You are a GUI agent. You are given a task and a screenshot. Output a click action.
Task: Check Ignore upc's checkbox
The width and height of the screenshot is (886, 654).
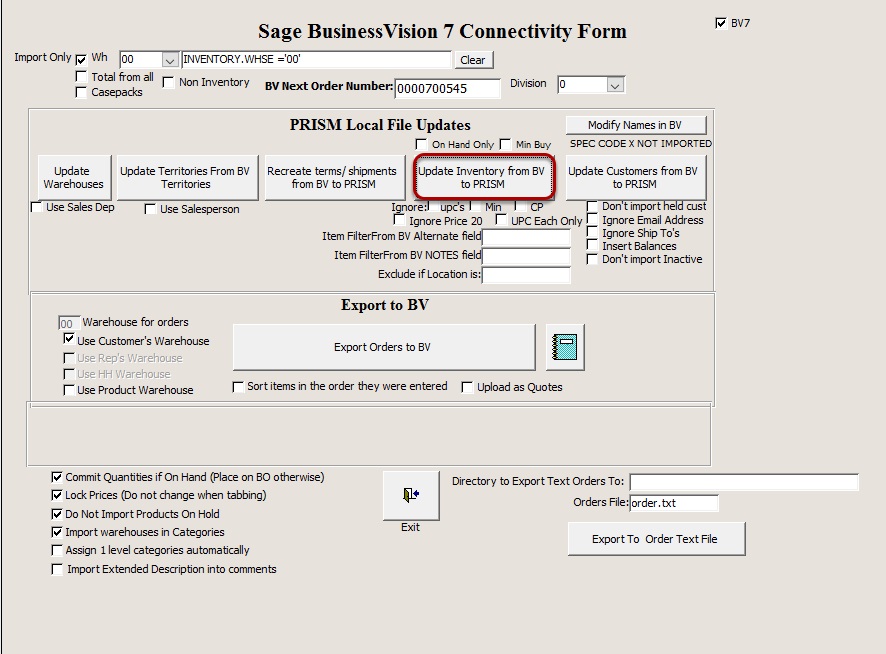pos(432,207)
